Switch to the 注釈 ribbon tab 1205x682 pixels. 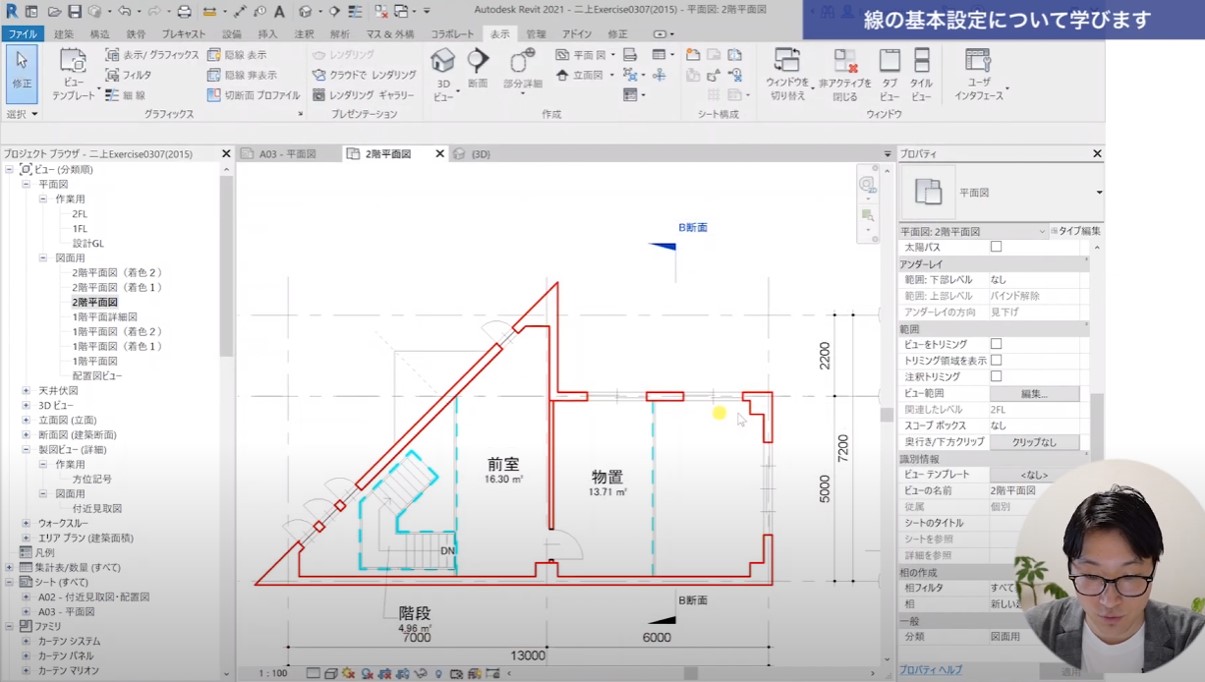coord(304,34)
